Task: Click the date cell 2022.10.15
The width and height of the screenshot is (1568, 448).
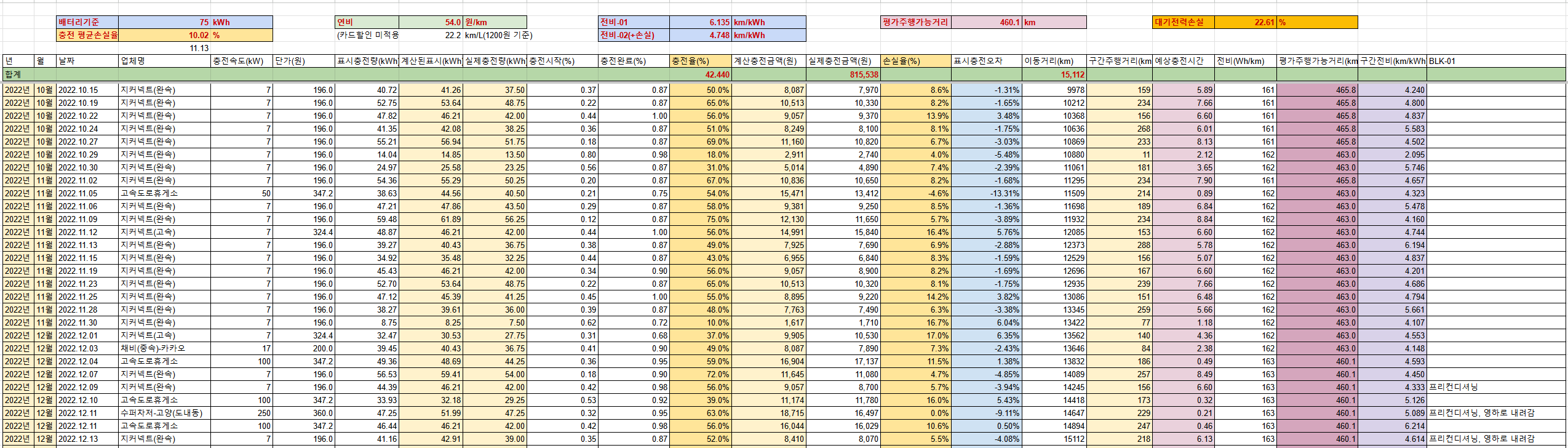Action: point(87,90)
